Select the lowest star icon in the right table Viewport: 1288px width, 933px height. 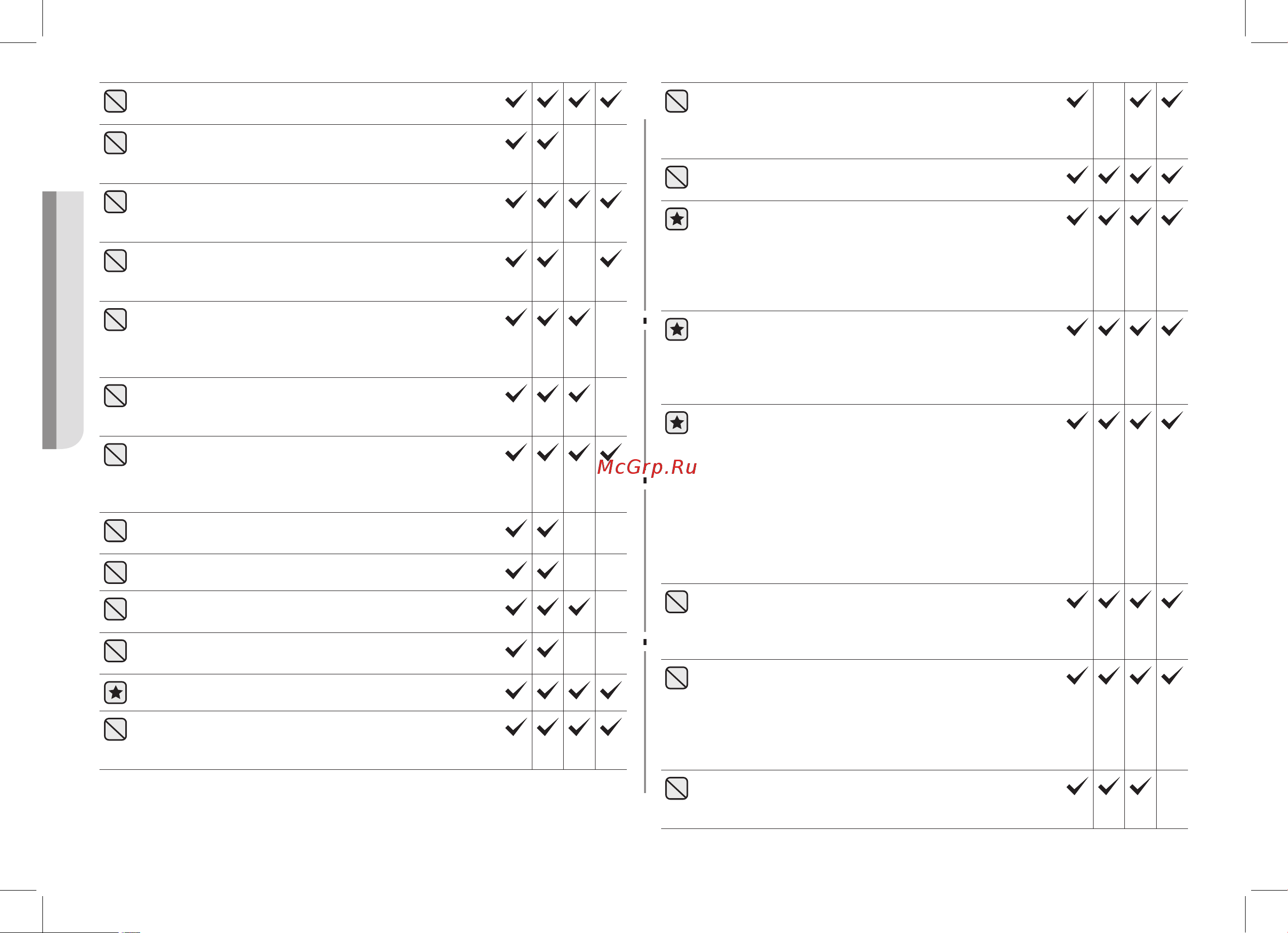pos(676,422)
